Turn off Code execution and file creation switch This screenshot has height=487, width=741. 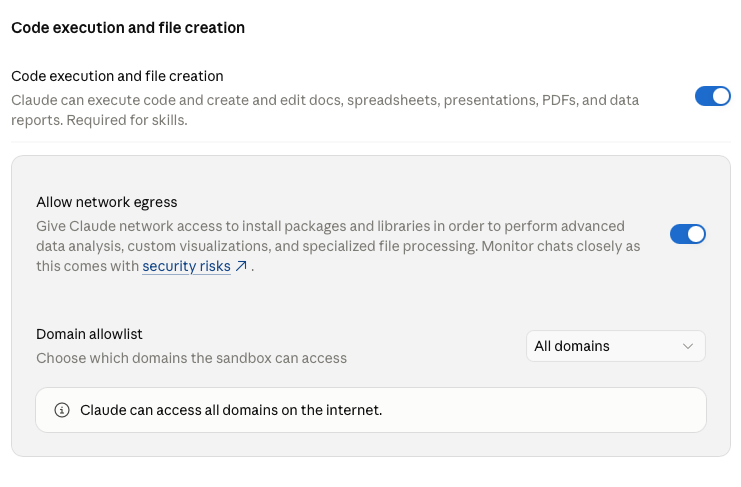point(712,96)
